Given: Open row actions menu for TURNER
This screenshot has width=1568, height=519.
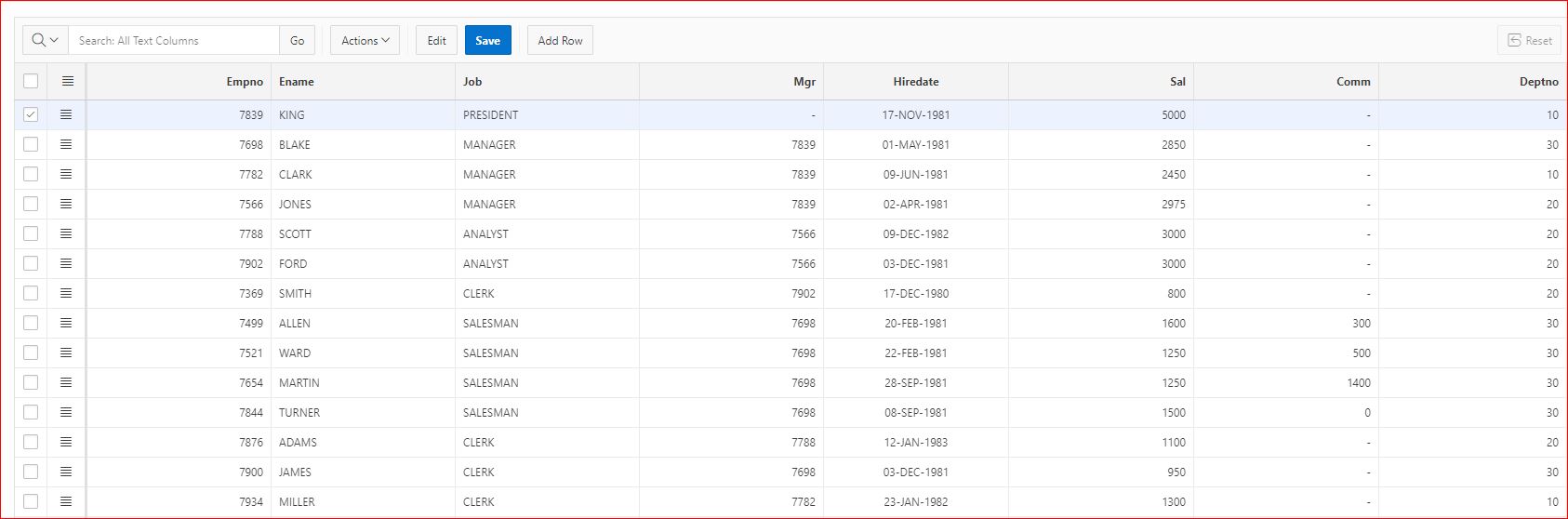Looking at the screenshot, I should click(66, 412).
